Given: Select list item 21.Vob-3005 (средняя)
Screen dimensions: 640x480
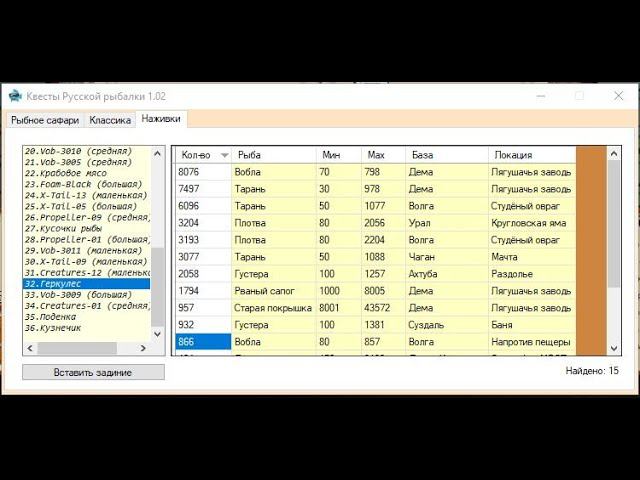Looking at the screenshot, I should pos(87,162).
